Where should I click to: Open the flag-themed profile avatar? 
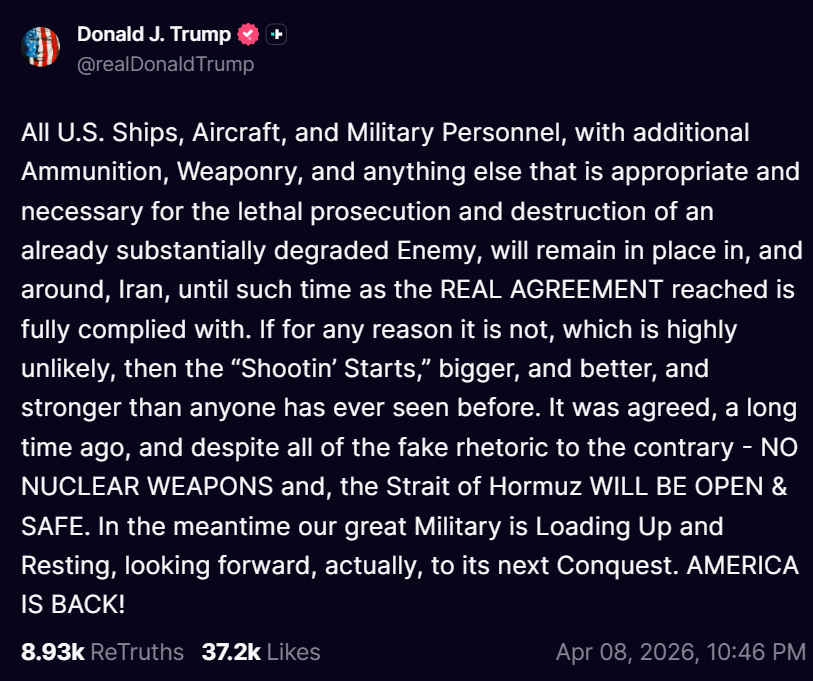(x=41, y=47)
